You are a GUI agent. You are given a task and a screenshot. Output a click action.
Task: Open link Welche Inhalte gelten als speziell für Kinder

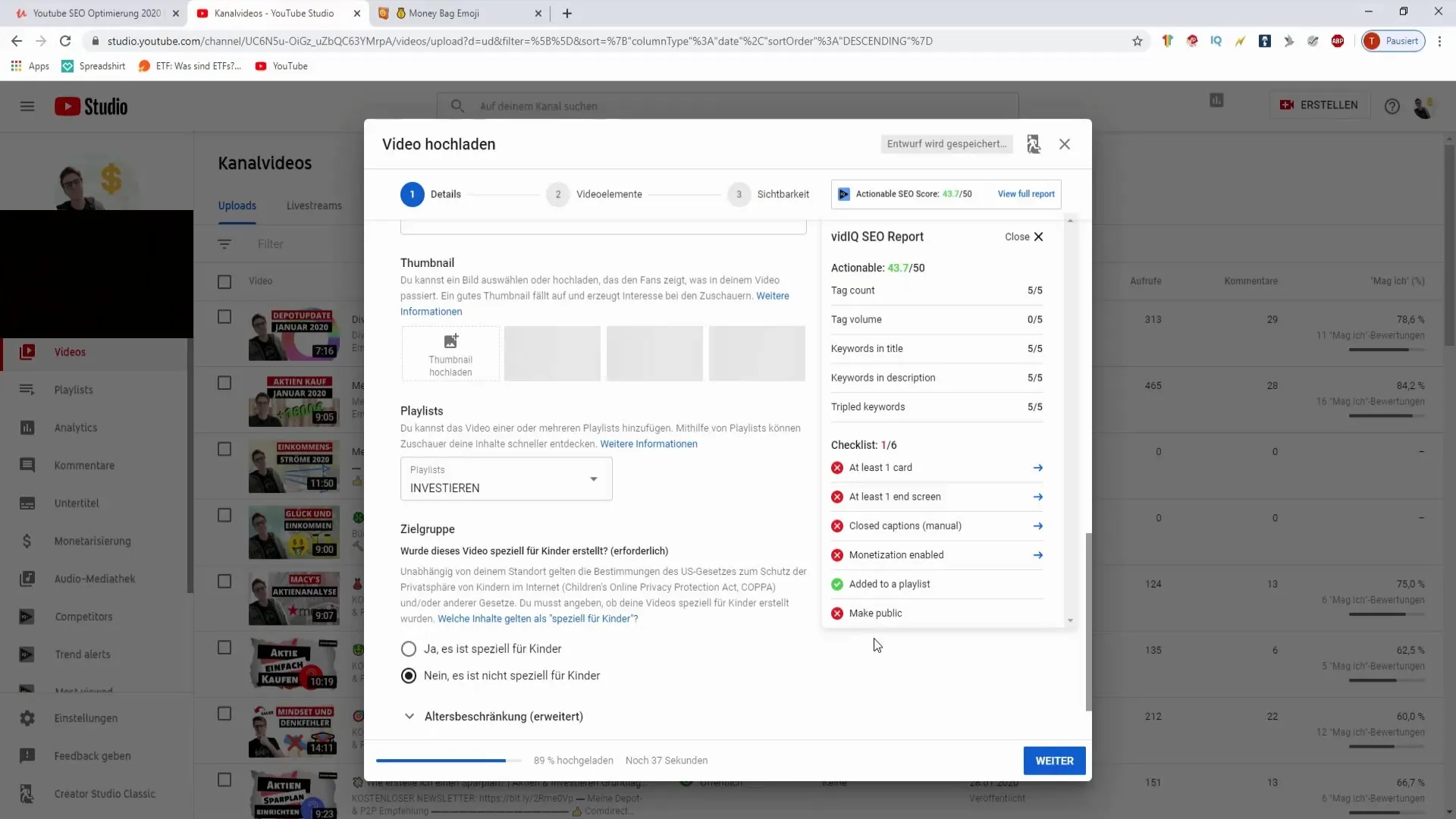538,619
